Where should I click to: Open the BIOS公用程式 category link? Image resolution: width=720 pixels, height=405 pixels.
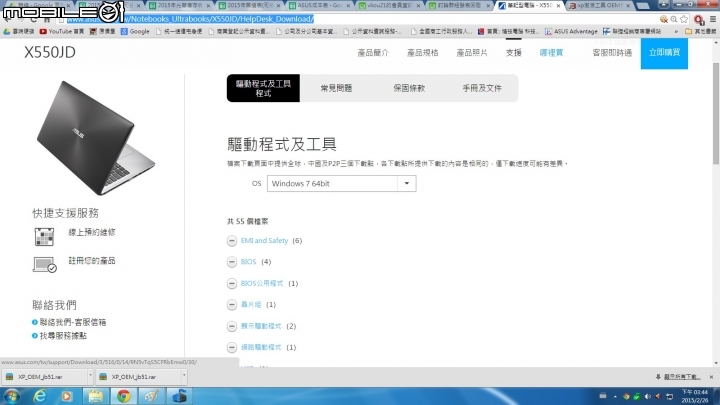262,283
